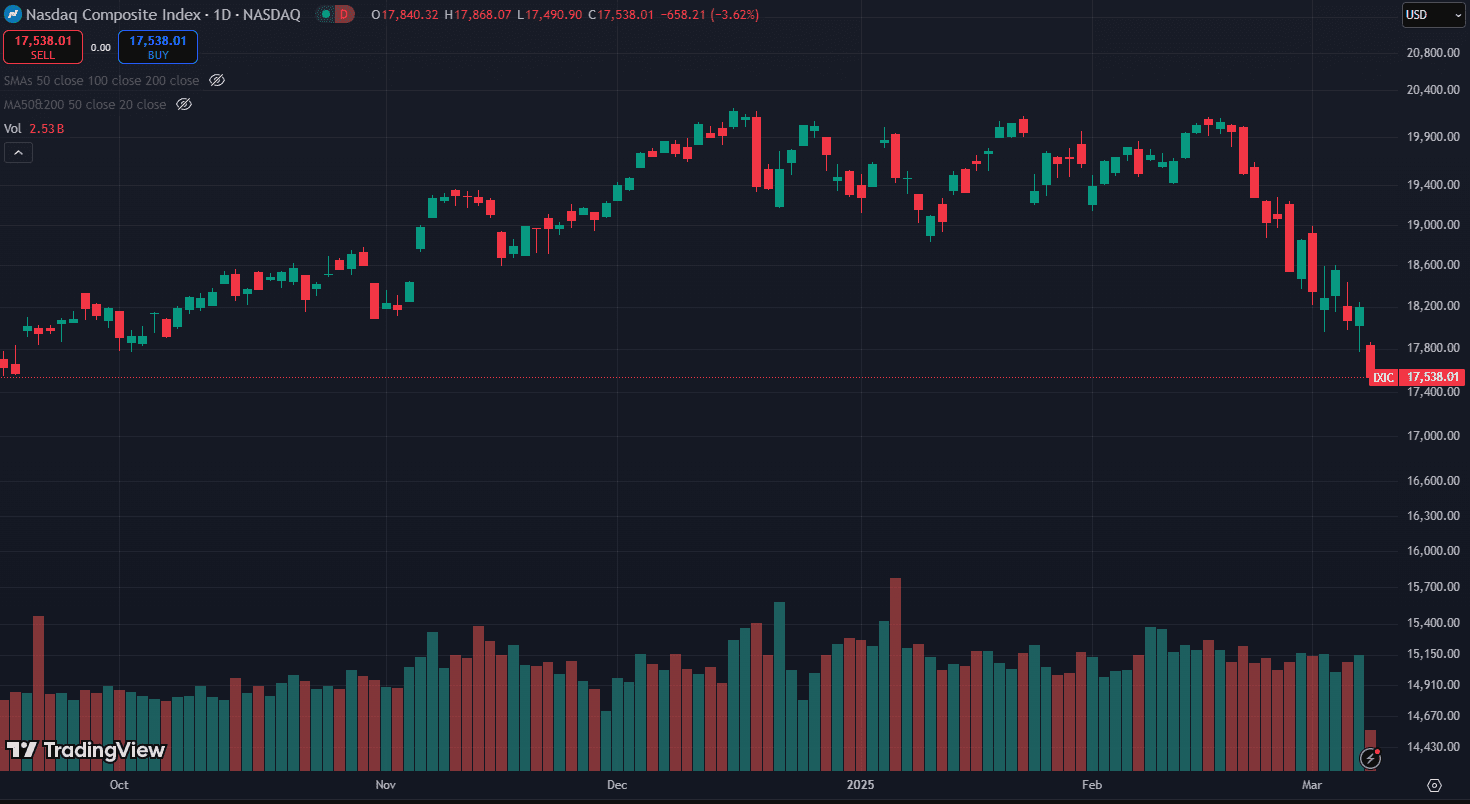
Task: Open chart settings via the hexagon gear icon
Action: (1435, 785)
